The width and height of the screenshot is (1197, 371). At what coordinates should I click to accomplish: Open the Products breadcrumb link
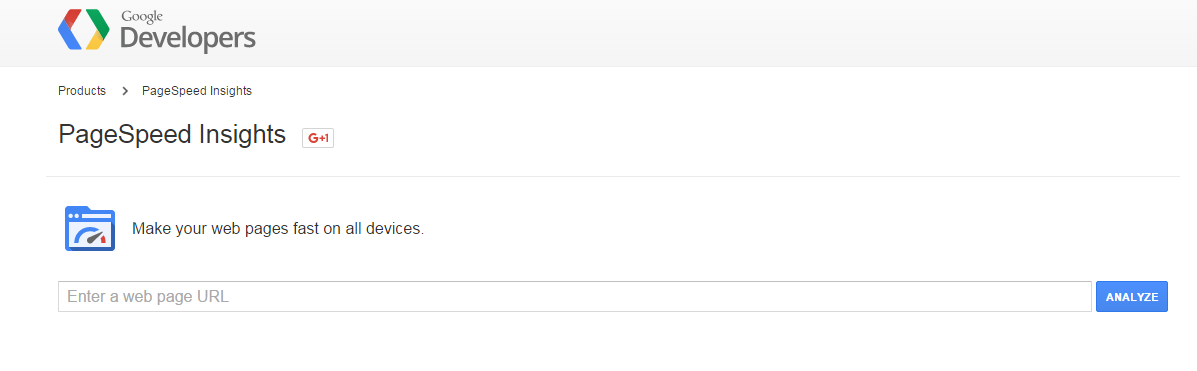click(82, 91)
